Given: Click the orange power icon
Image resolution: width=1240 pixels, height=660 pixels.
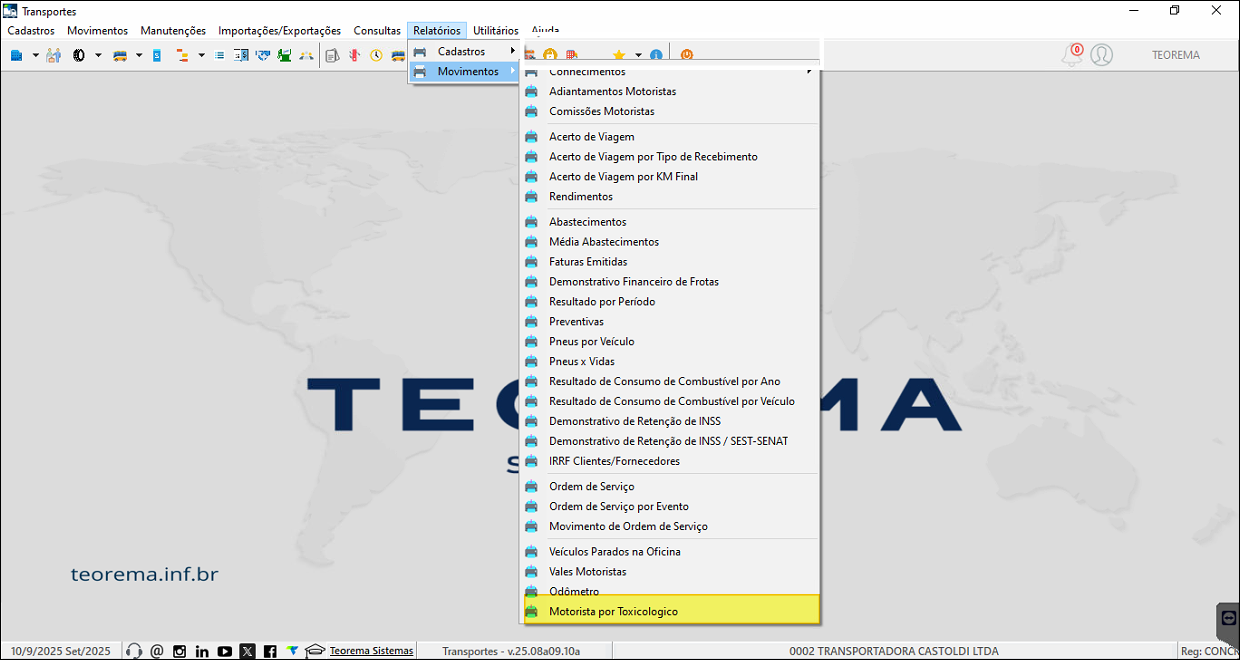Looking at the screenshot, I should tap(687, 55).
